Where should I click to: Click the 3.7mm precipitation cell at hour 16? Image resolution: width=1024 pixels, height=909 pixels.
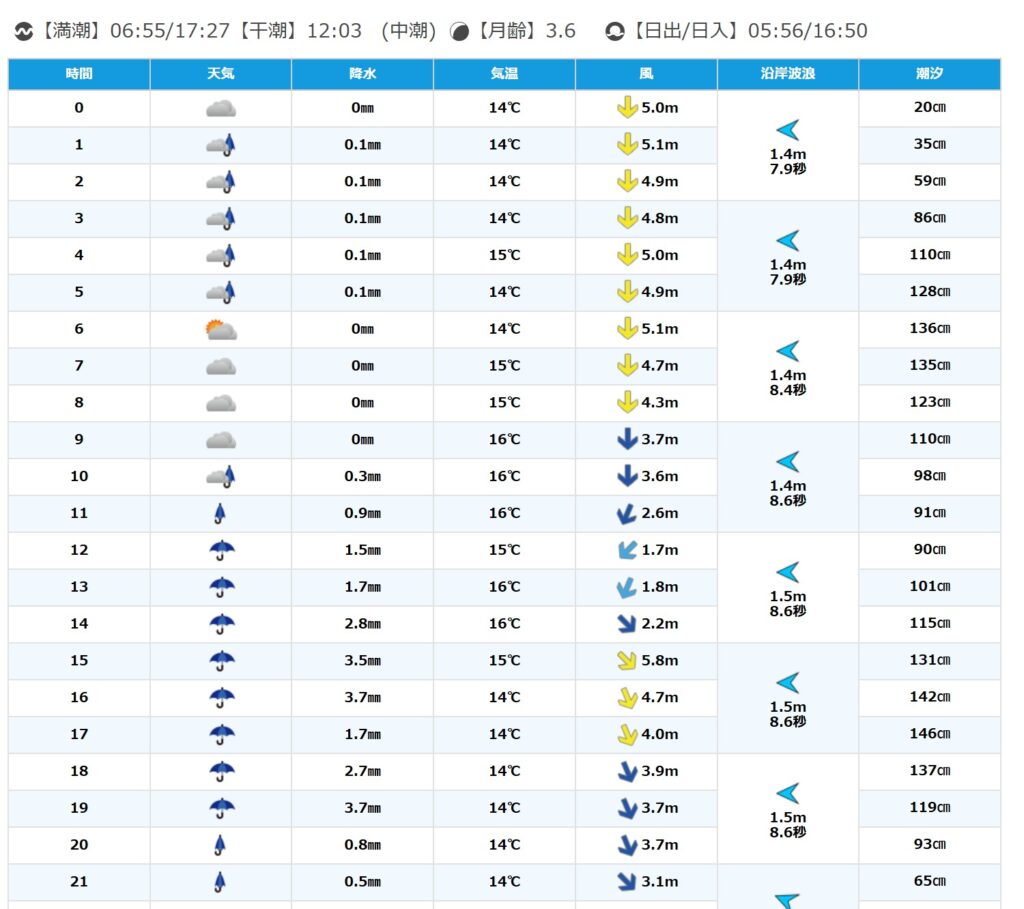coord(362,697)
